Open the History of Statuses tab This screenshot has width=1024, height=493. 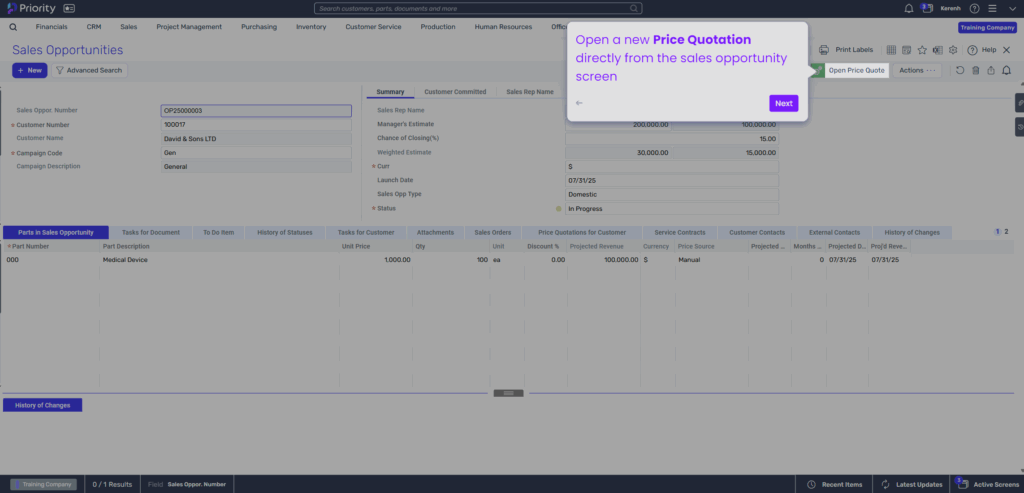pyautogui.click(x=285, y=232)
